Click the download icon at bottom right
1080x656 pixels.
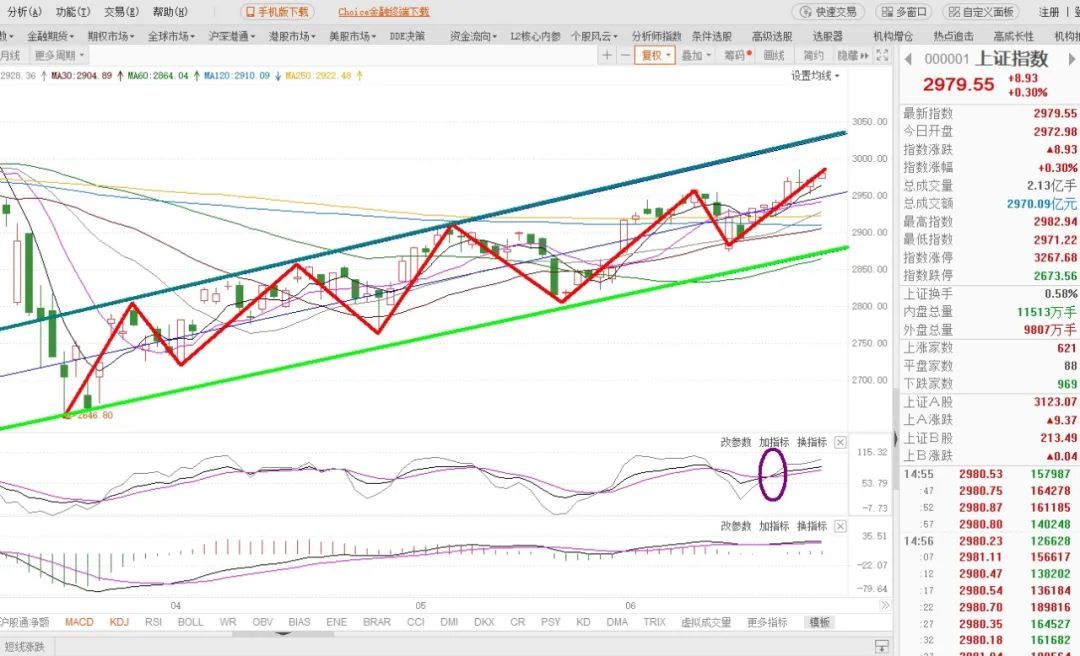pos(882,646)
